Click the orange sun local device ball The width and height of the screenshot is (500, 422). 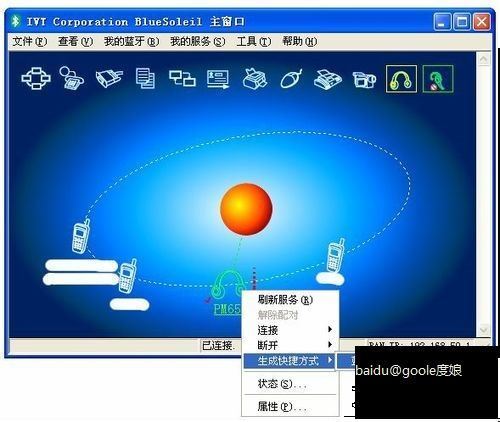point(246,209)
